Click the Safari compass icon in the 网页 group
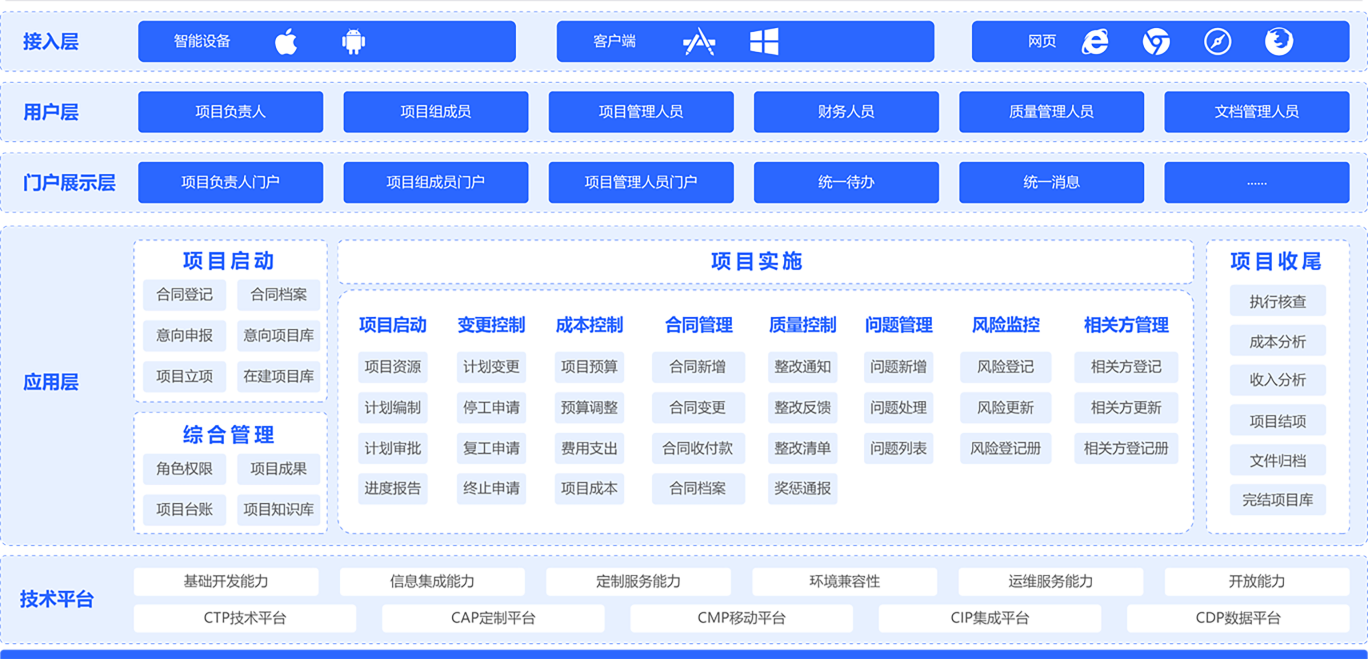1368x659 pixels. click(1217, 41)
